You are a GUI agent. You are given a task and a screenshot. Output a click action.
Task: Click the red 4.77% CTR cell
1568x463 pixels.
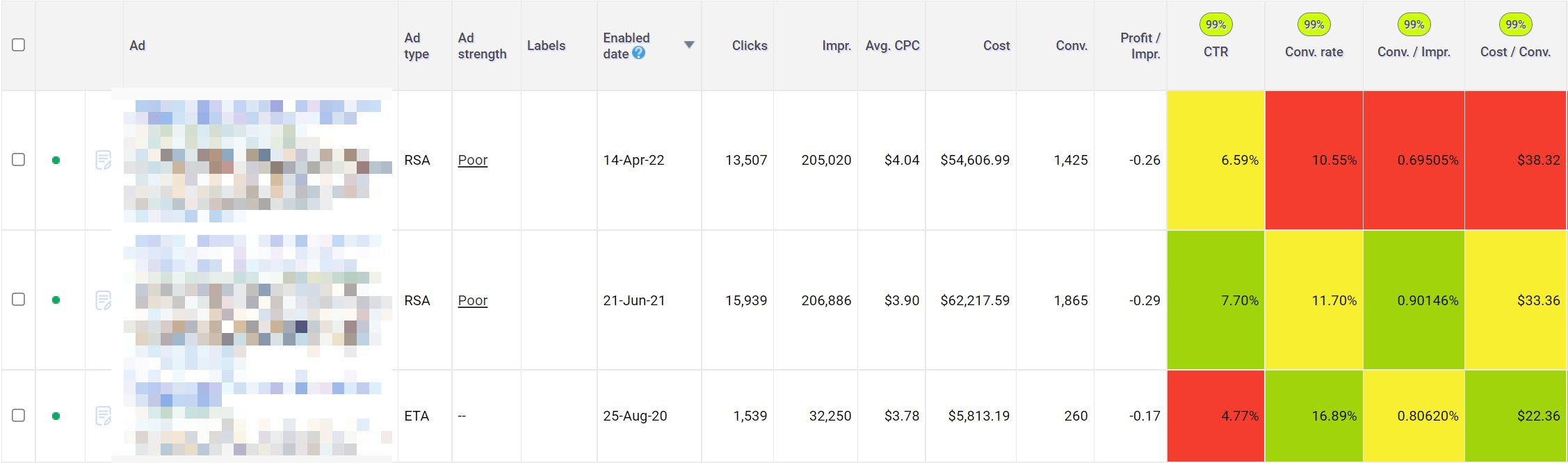(1215, 416)
